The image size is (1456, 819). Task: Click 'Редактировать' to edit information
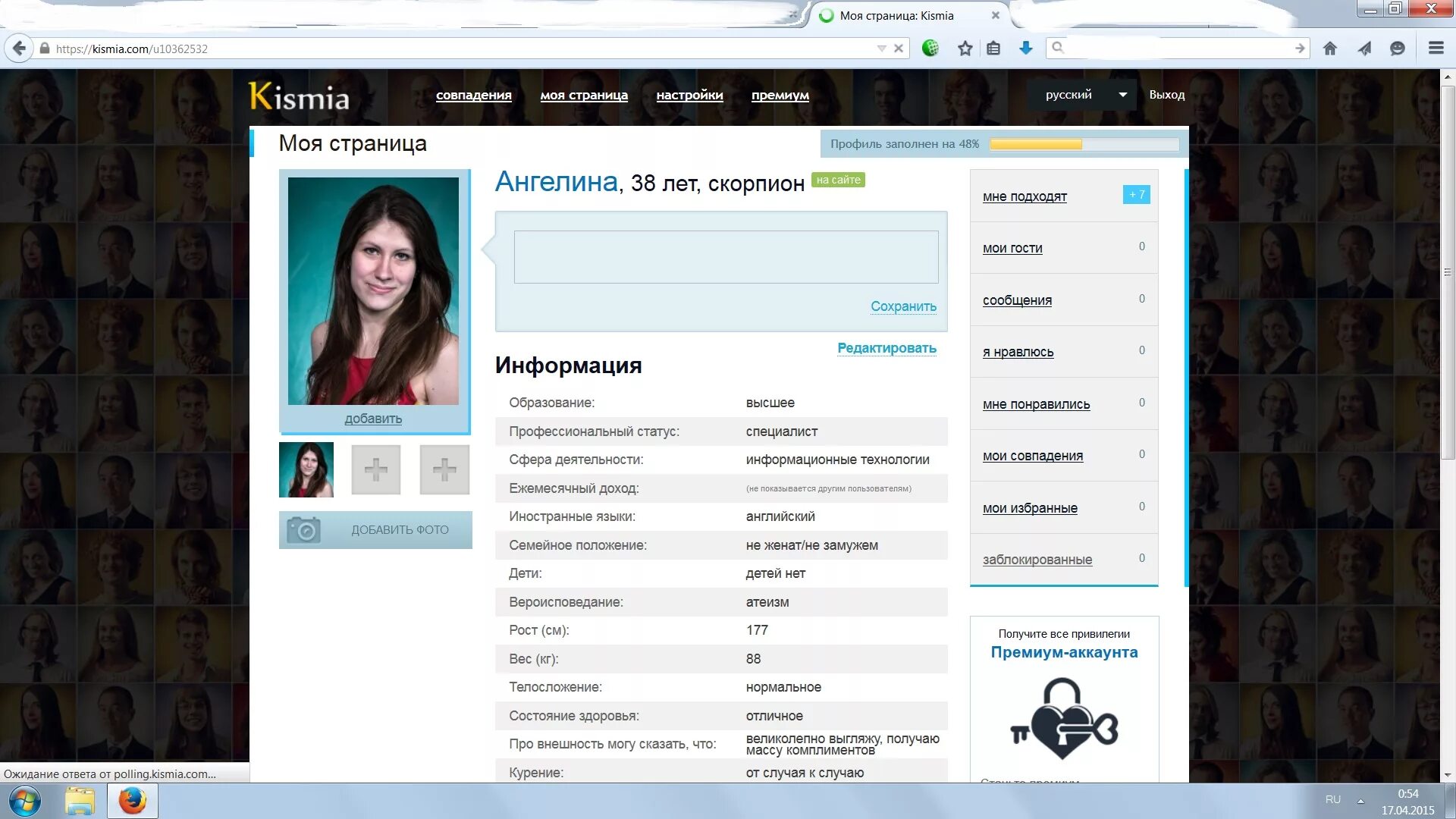tap(886, 348)
